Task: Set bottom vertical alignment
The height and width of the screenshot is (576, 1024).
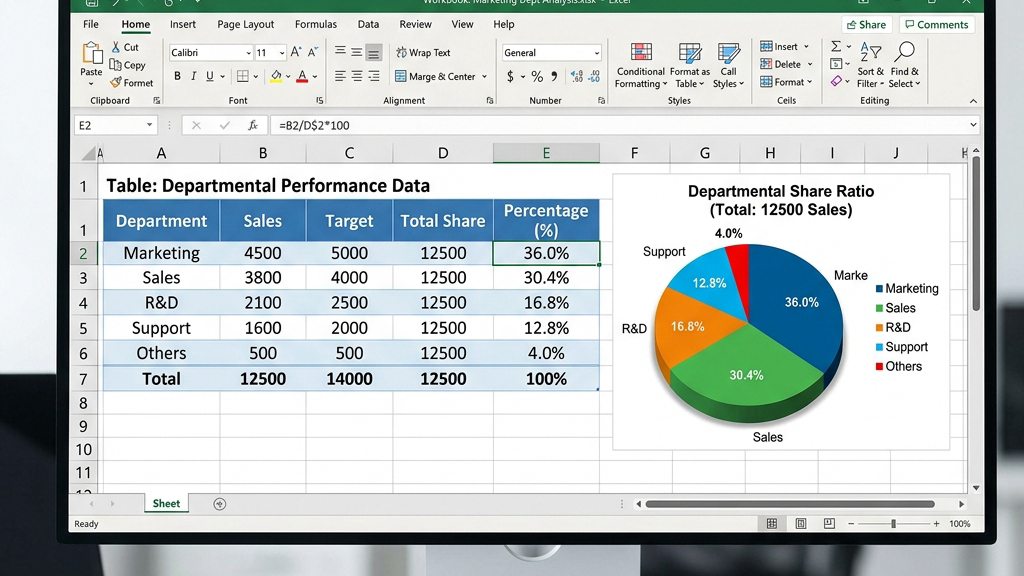Action: (374, 52)
